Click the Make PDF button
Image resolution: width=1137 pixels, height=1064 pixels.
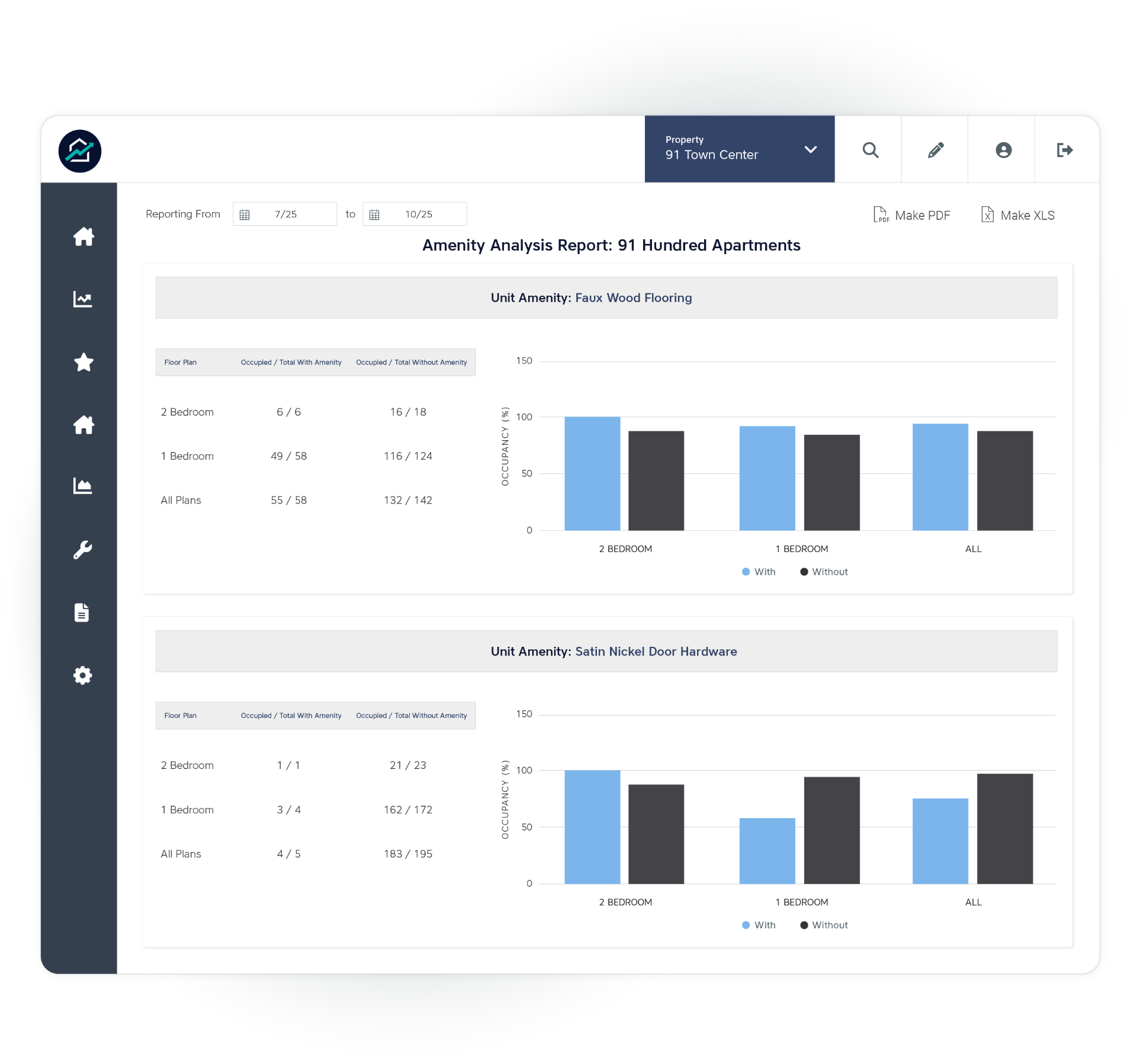(912, 215)
